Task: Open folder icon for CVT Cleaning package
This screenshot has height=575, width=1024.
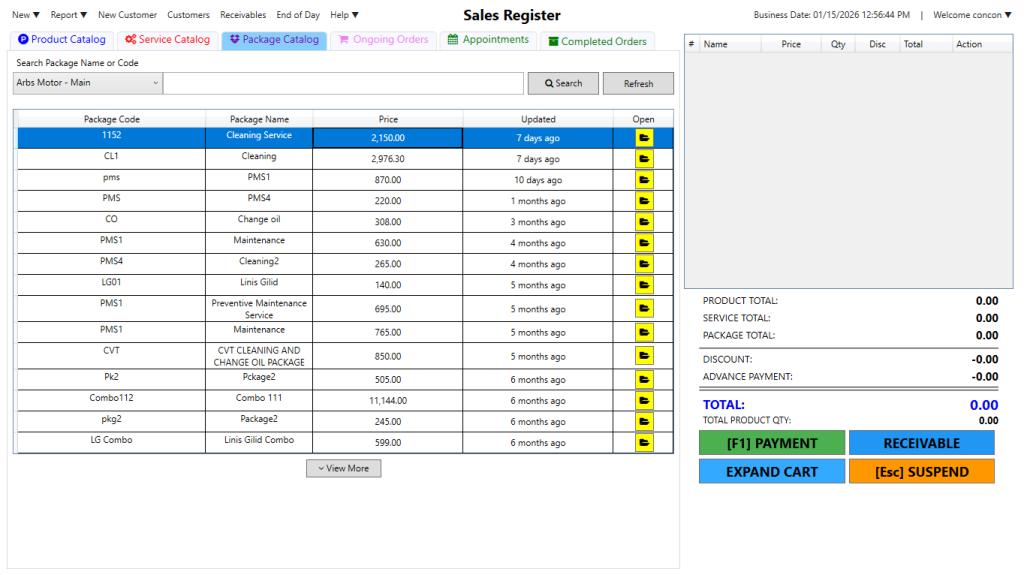Action: coord(644,357)
